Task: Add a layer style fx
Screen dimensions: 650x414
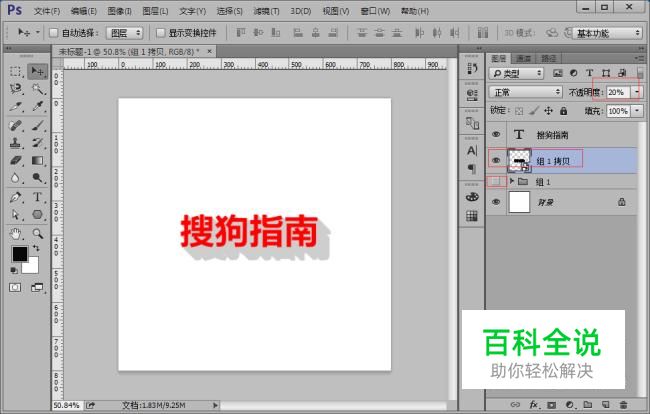Action: point(534,404)
